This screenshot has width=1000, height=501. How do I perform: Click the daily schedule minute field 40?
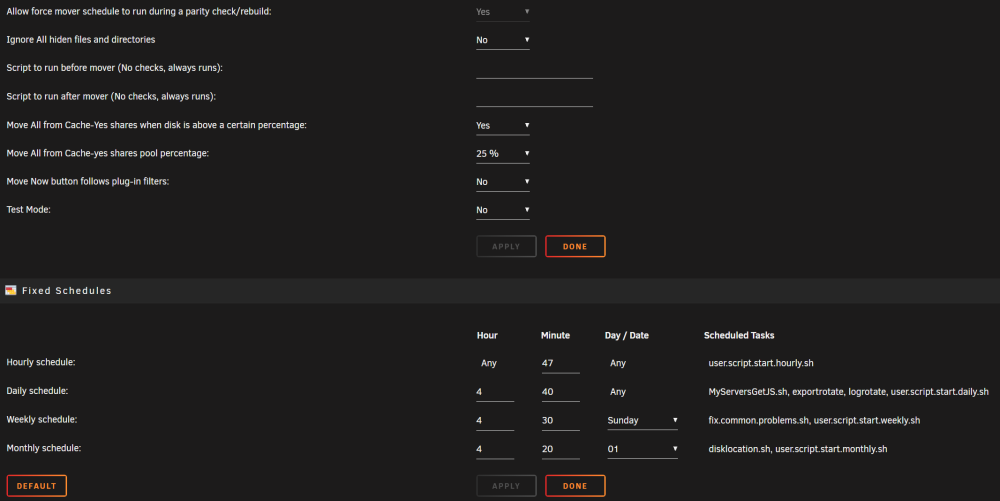point(560,392)
